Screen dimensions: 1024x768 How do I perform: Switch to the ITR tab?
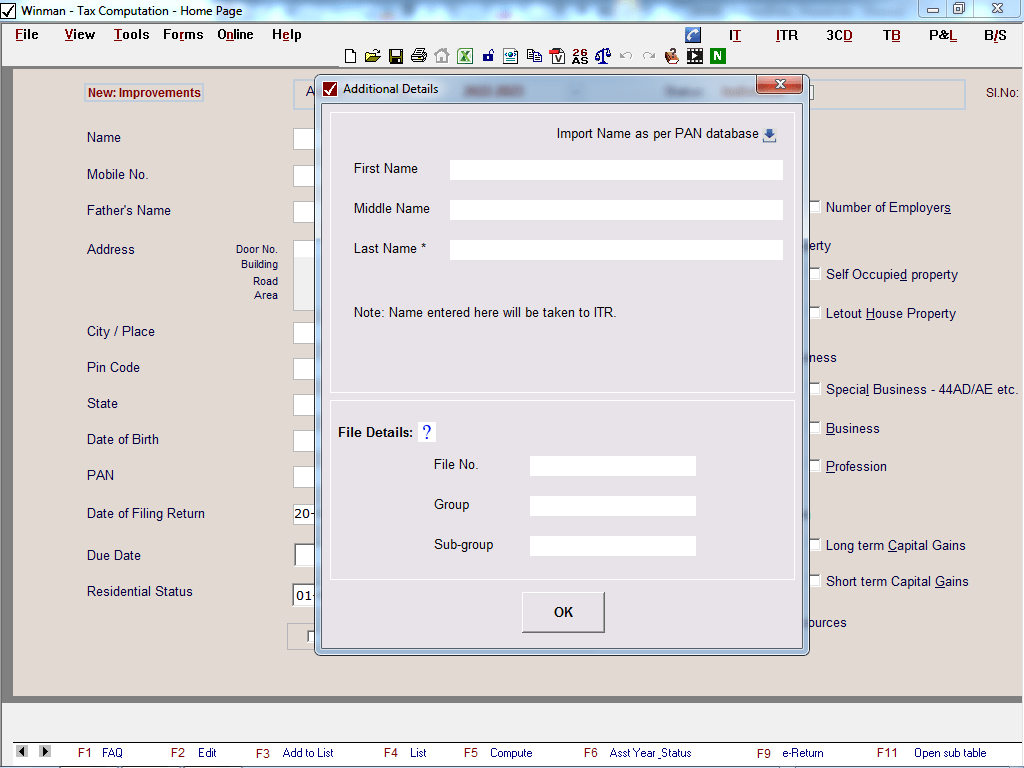coord(787,35)
